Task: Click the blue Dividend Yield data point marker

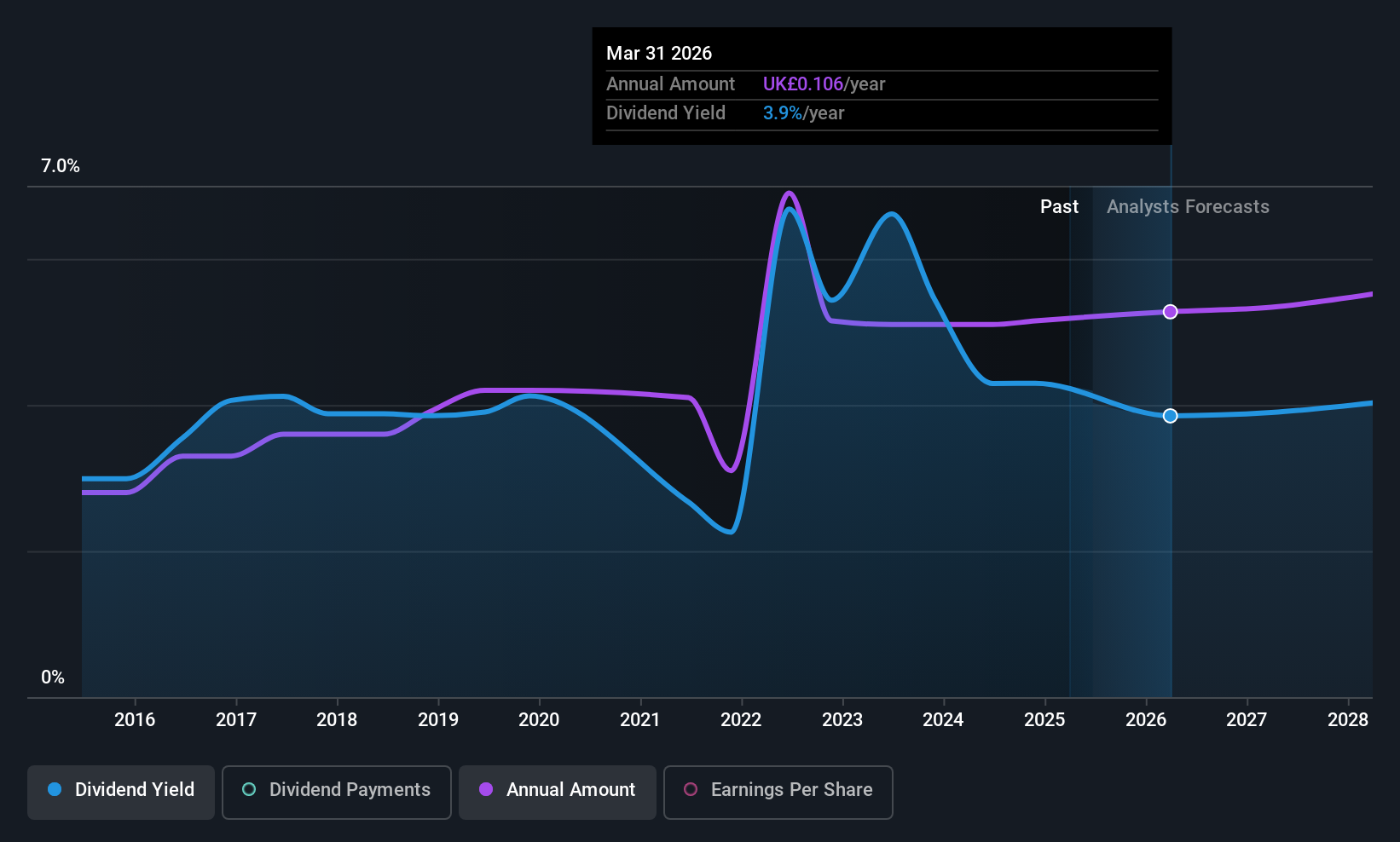Action: point(1171,416)
